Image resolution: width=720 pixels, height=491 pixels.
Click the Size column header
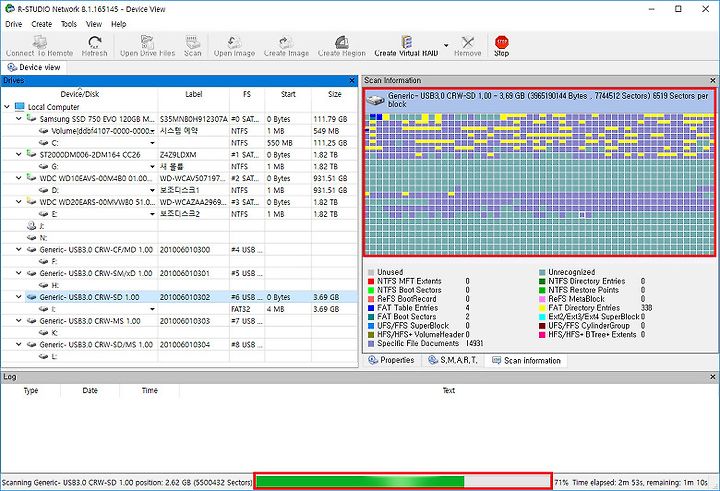pos(334,94)
